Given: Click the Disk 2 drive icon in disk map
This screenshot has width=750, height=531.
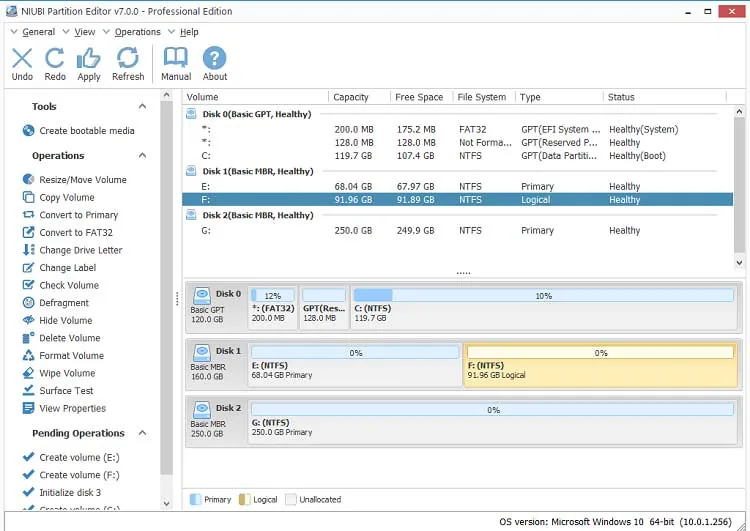Looking at the screenshot, I should click(x=202, y=409).
